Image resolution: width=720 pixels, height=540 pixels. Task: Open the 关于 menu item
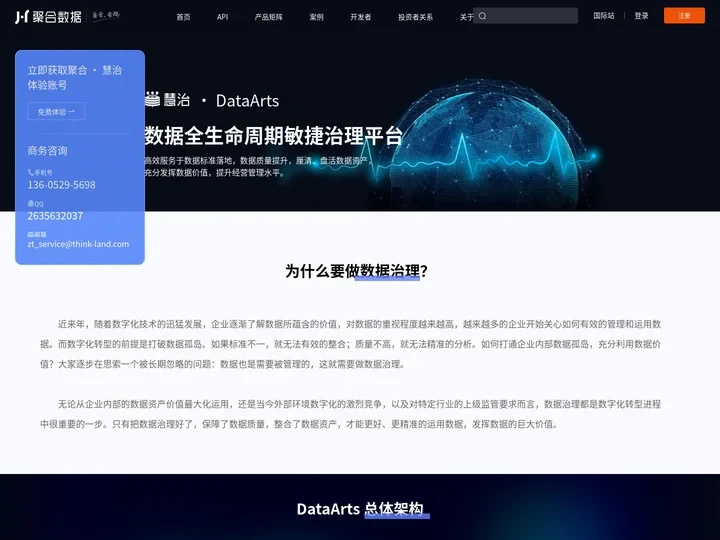(466, 17)
